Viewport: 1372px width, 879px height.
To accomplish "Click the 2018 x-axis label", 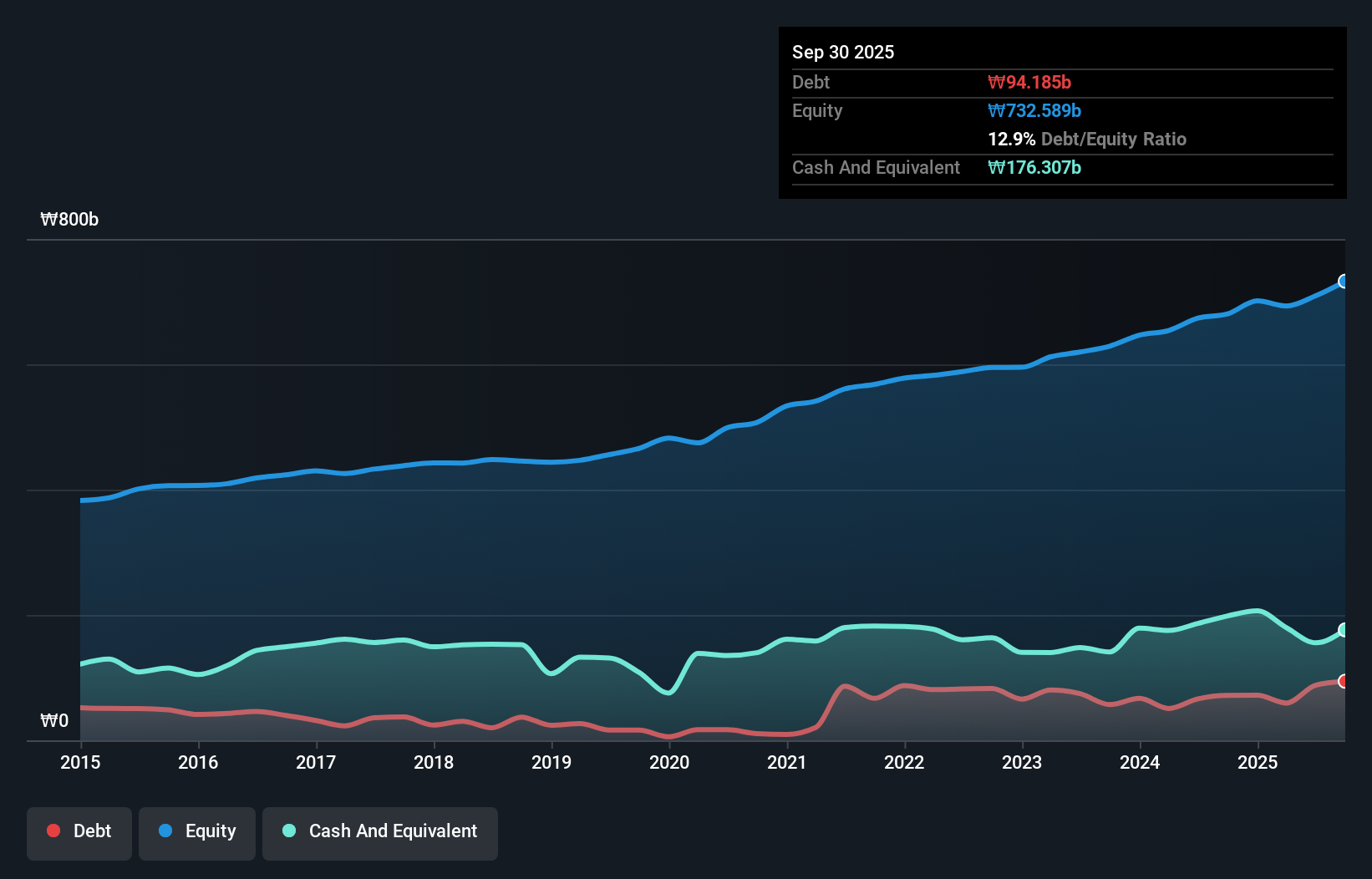I will [x=434, y=762].
